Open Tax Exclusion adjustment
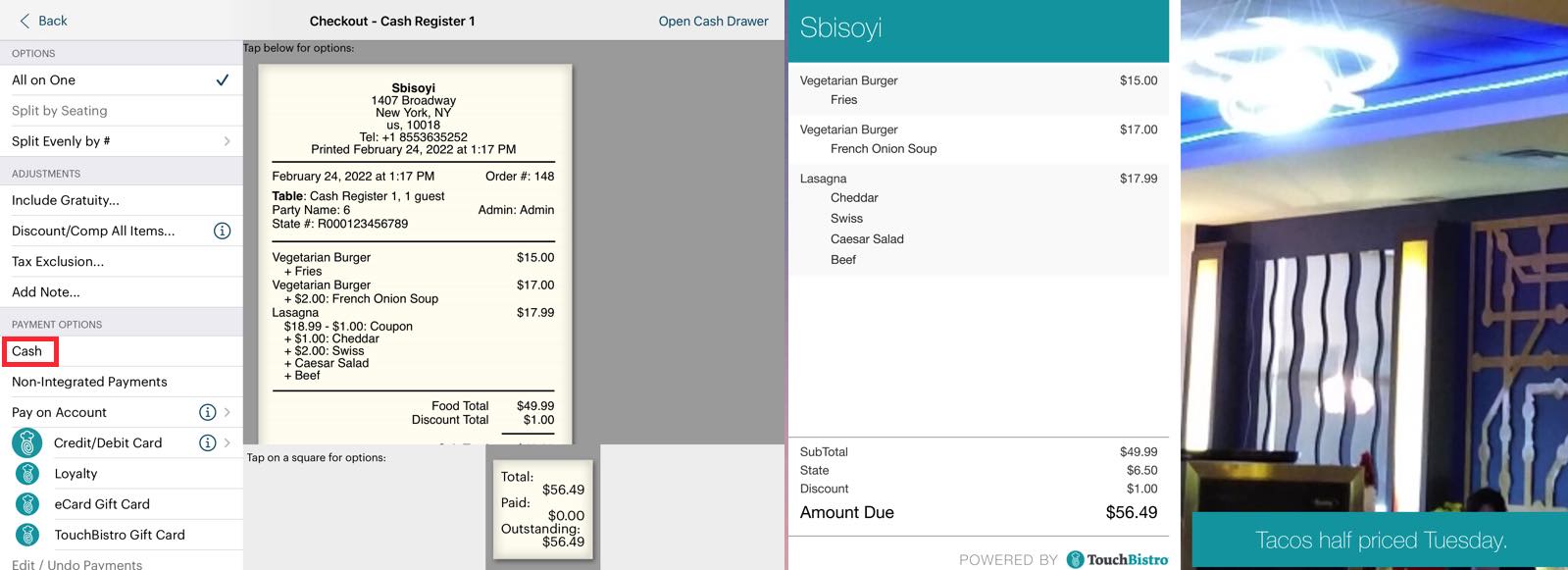The width and height of the screenshot is (1568, 570). (x=58, y=262)
